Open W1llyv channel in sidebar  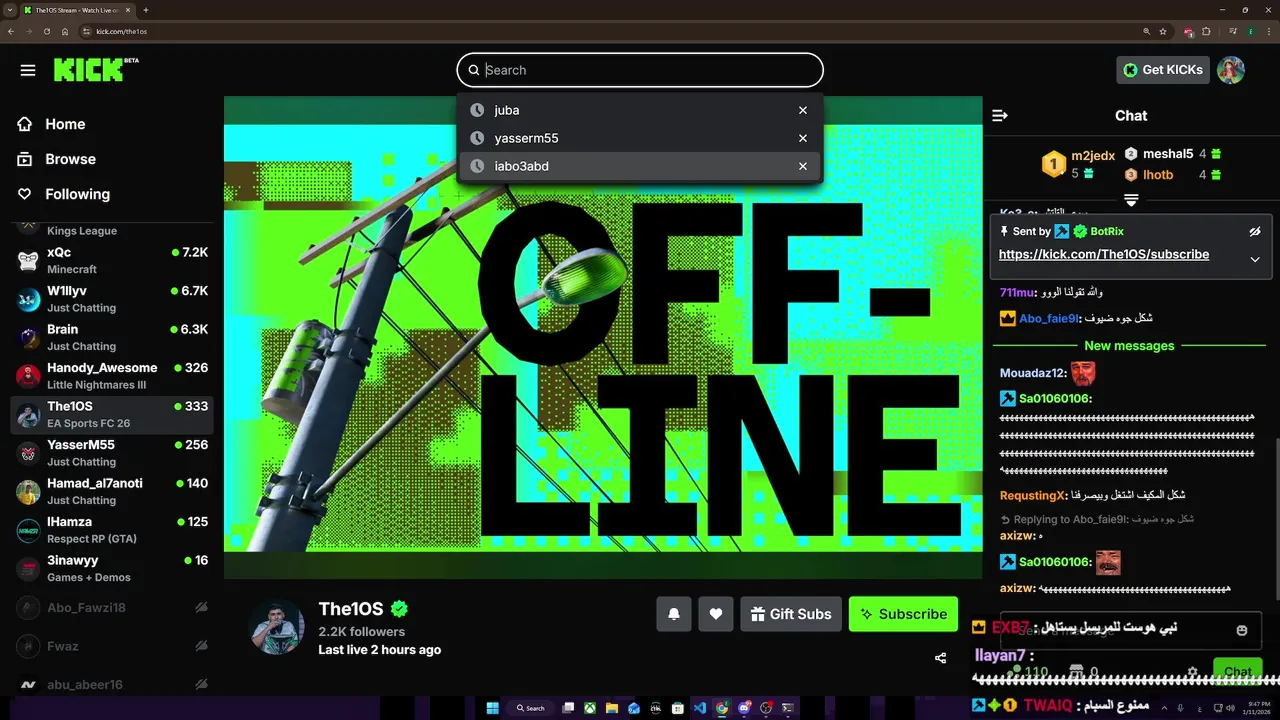111,299
